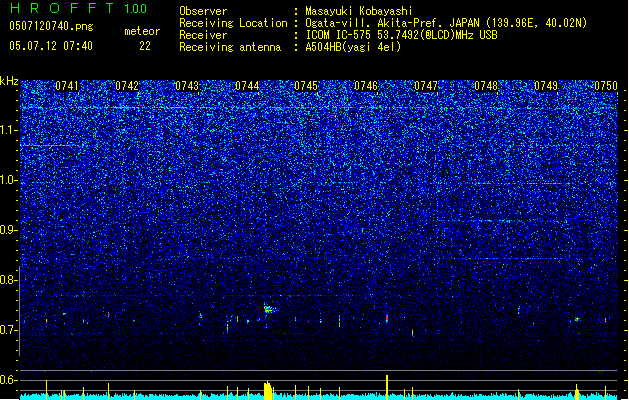Select the Ogata-vill. Akita-Pref. JAPAN location text

click(x=446, y=23)
